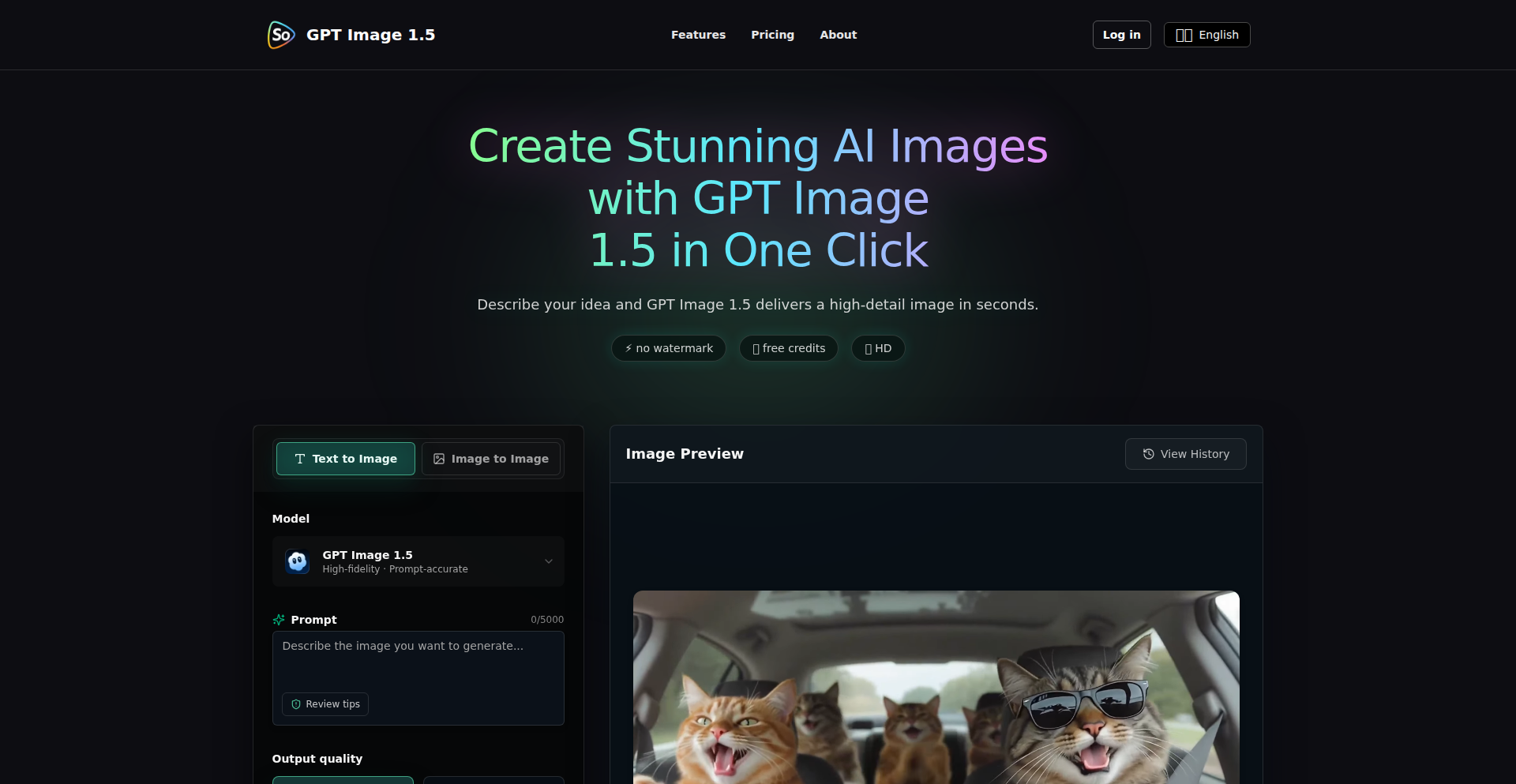Click the Image to Image picture icon
The height and width of the screenshot is (784, 1516).
click(439, 459)
